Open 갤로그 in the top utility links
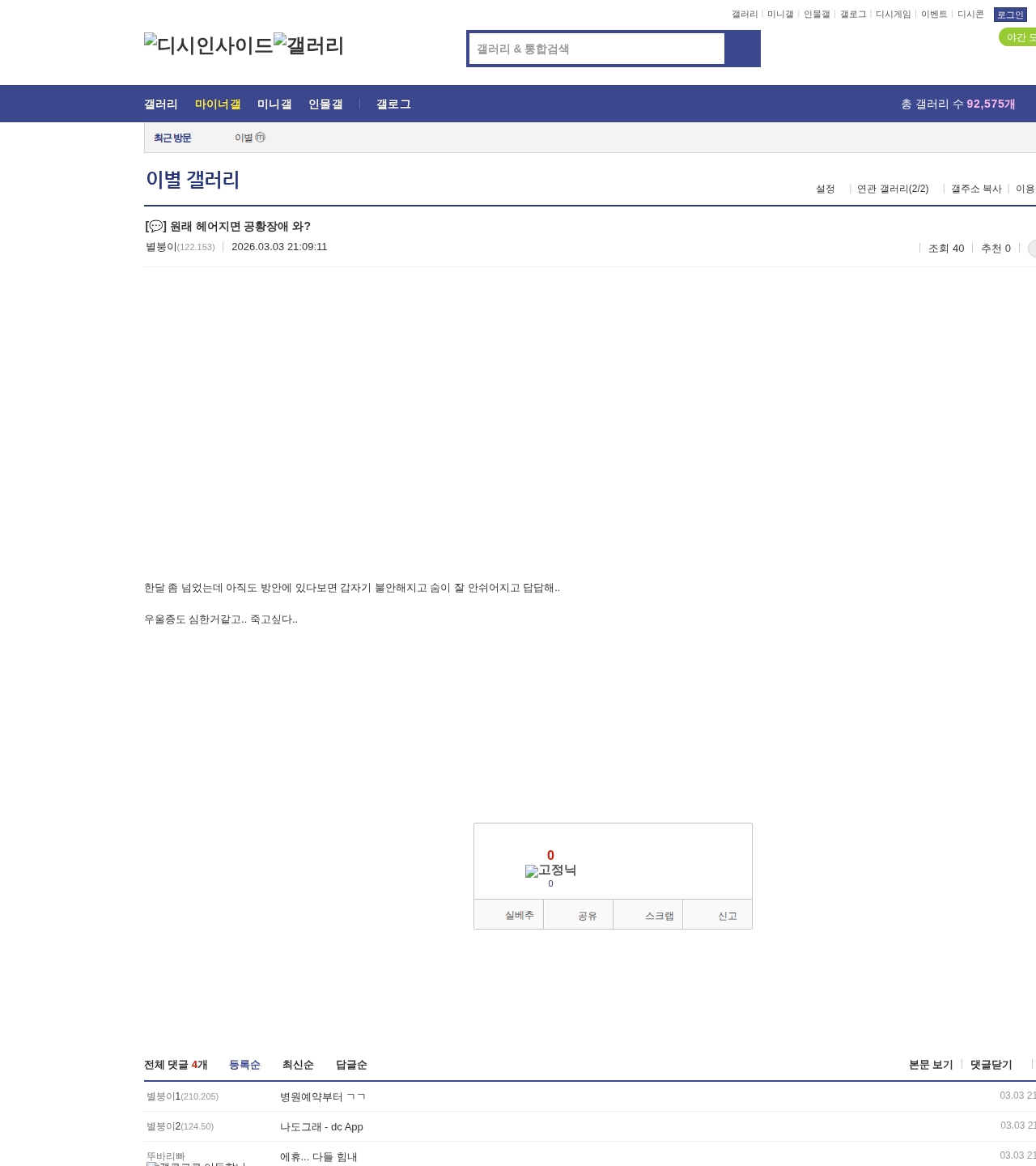 tap(853, 15)
